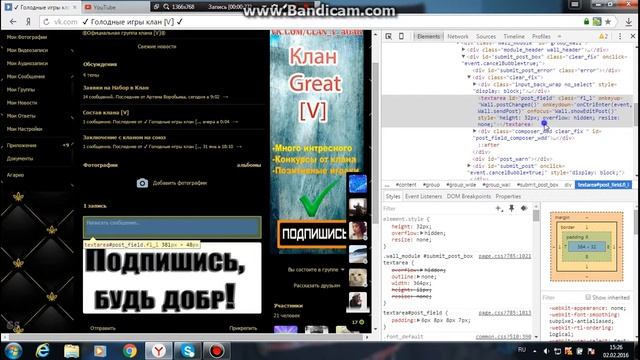
Task: Reload the page in the browser
Action: pyautogui.click(x=46, y=22)
